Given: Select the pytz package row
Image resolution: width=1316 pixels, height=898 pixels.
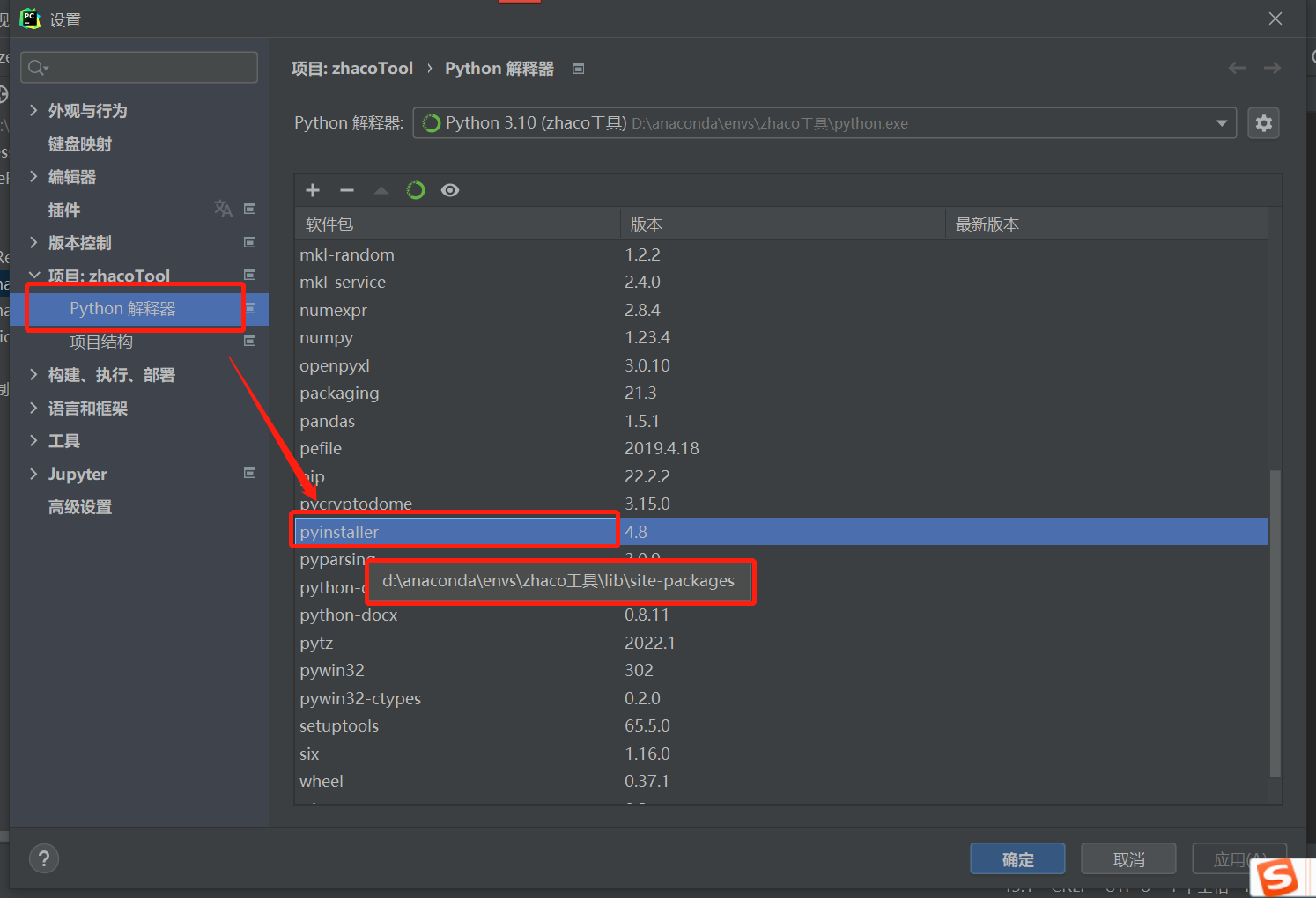Looking at the screenshot, I should tap(782, 643).
